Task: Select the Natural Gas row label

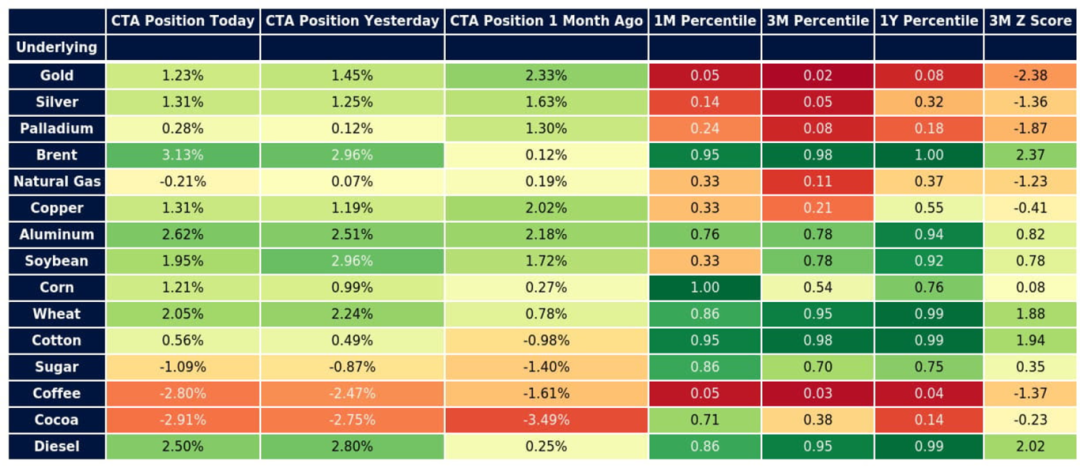Action: [x=56, y=181]
